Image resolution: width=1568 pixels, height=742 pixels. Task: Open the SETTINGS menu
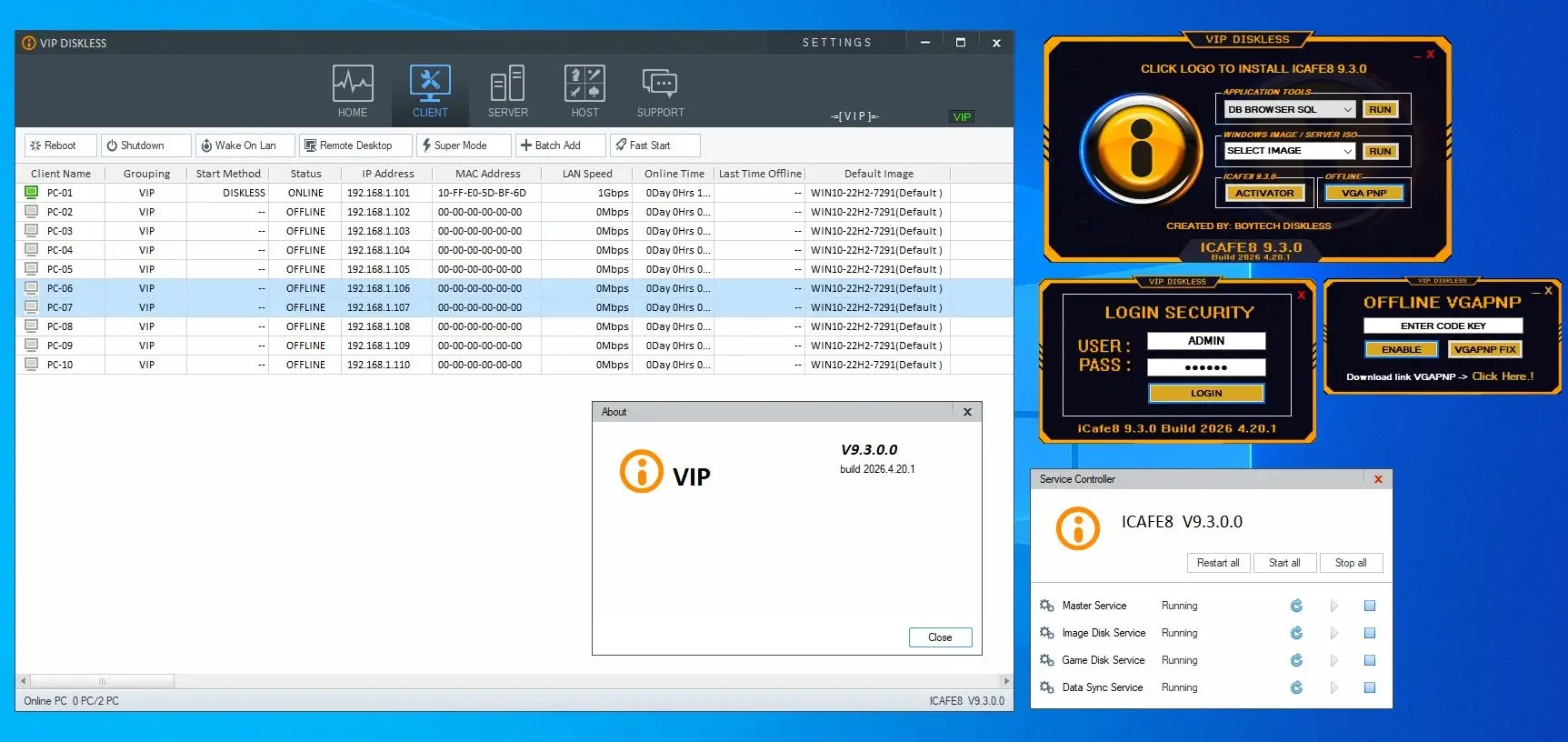pyautogui.click(x=837, y=43)
